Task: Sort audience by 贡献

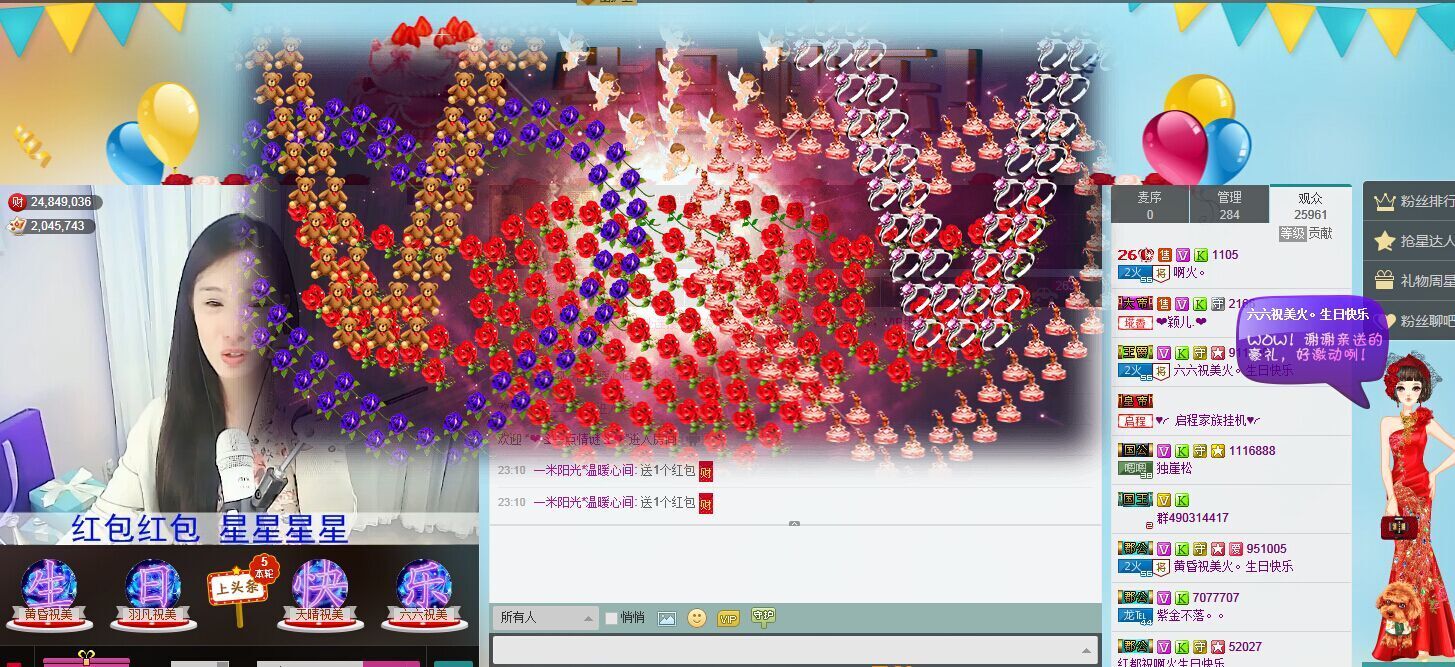Action: [1320, 233]
